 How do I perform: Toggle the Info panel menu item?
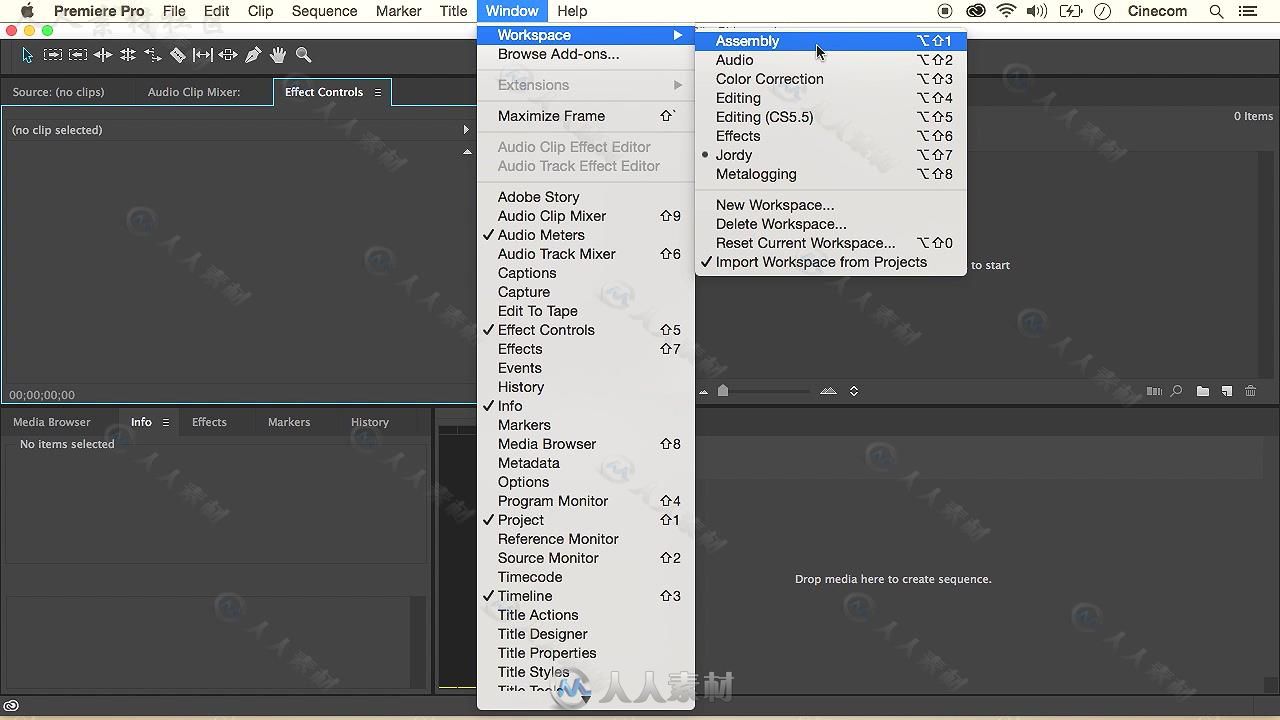point(586,406)
